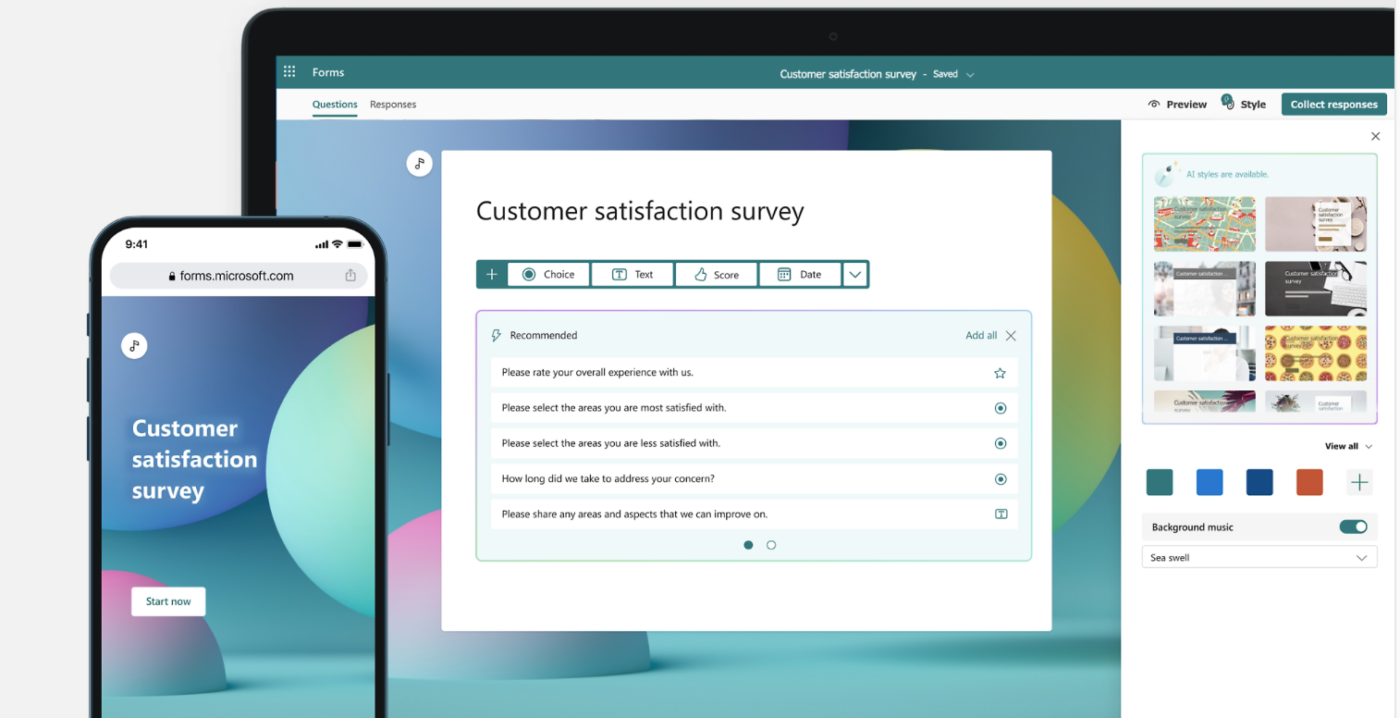Add a Choice question
The width and height of the screenshot is (1400, 718).
(548, 274)
